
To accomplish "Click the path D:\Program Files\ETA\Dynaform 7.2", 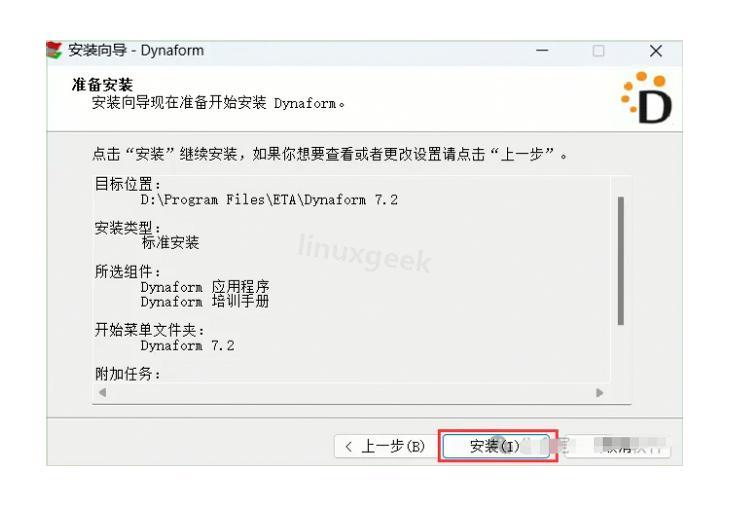I will [x=269, y=200].
